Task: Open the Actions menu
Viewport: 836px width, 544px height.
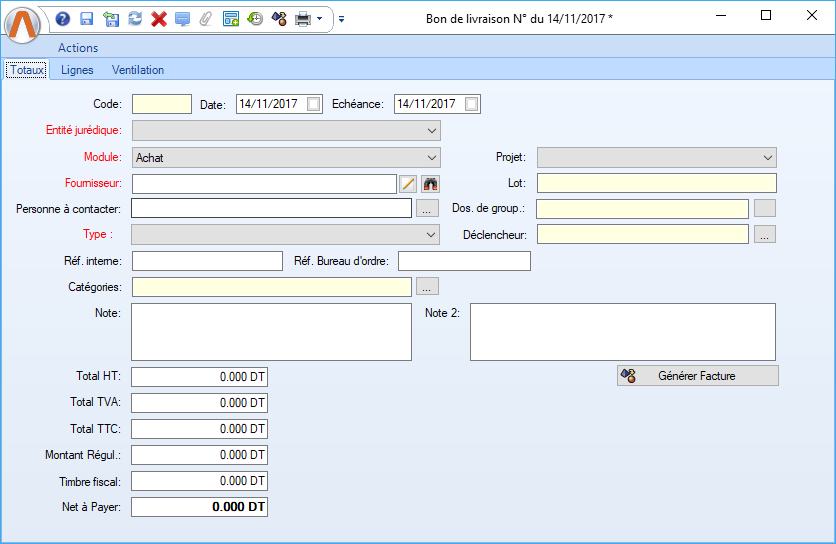Action: [x=78, y=47]
